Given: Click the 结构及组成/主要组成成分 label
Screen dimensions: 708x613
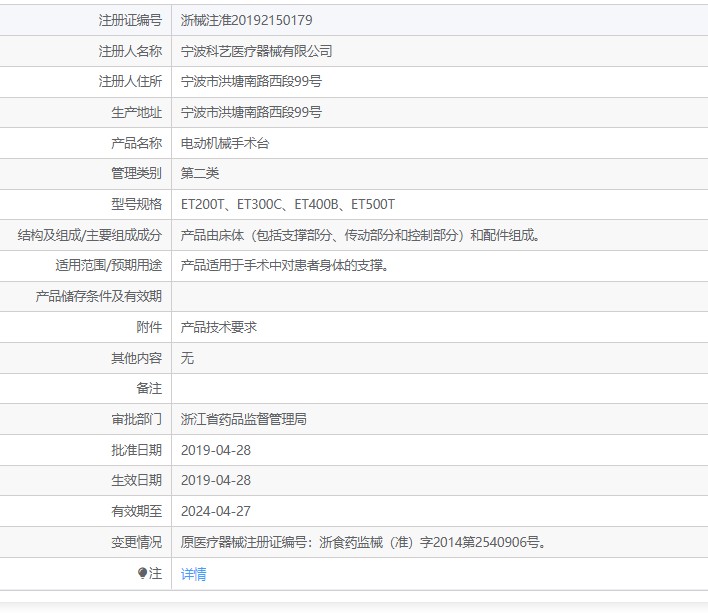Looking at the screenshot, I should pos(89,235).
